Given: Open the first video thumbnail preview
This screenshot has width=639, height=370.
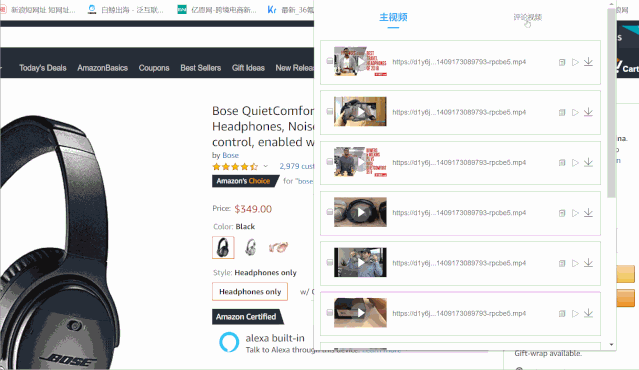Looking at the screenshot, I should point(360,62).
